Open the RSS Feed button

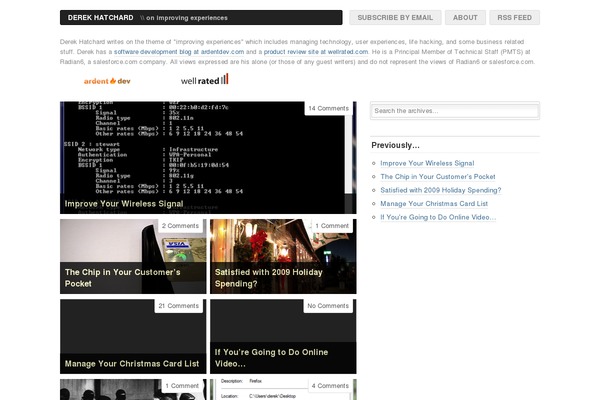pyautogui.click(x=514, y=18)
